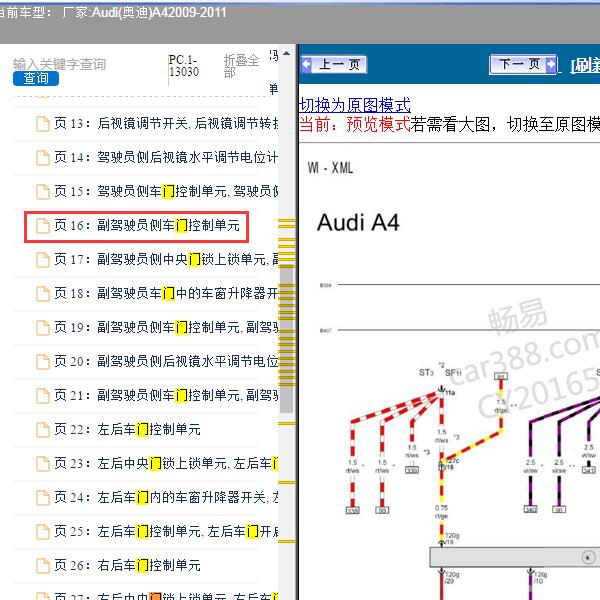The width and height of the screenshot is (600, 600).
Task: Click the document icon of page 22
Action: click(x=43, y=429)
